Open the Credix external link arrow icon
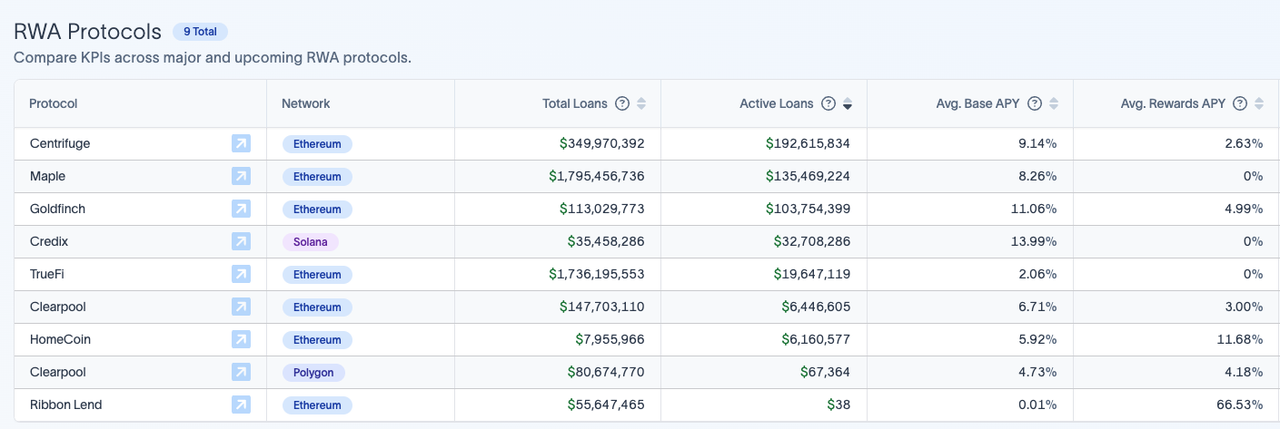The image size is (1280, 429). click(241, 242)
